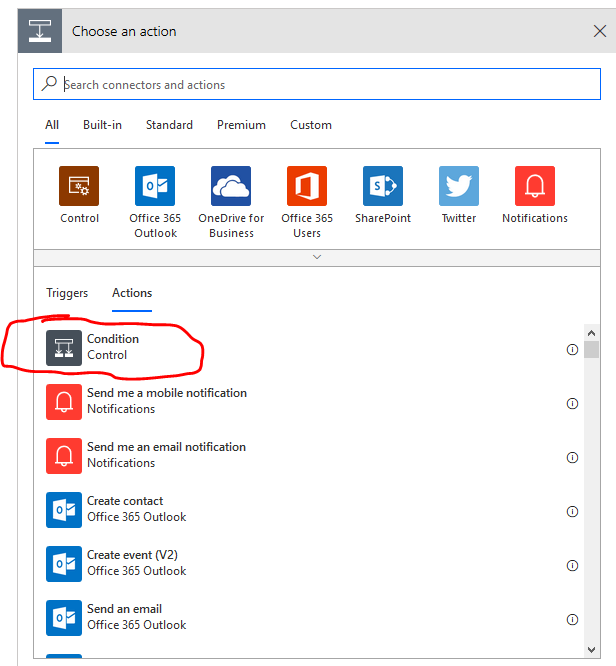
Task: Click the email notification bell icon
Action: [64, 456]
